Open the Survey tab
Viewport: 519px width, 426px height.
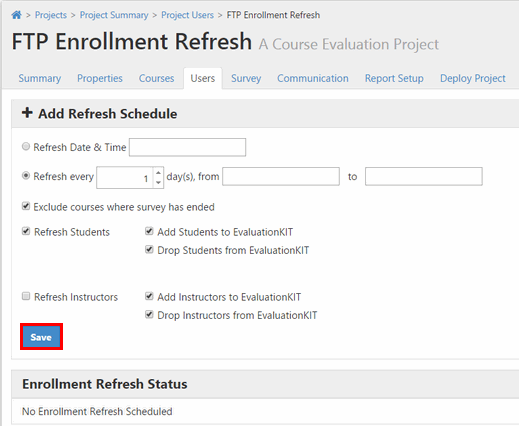click(246, 78)
